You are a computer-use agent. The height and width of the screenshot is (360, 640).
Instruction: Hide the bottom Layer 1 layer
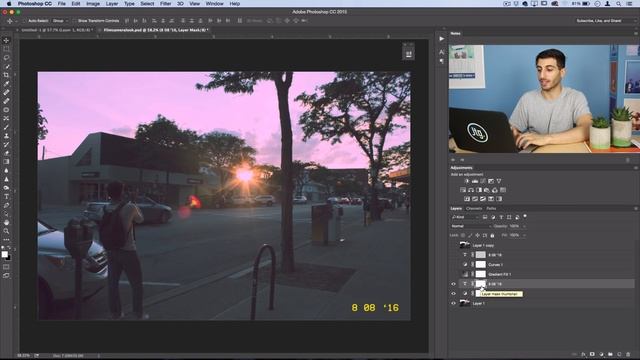click(453, 303)
